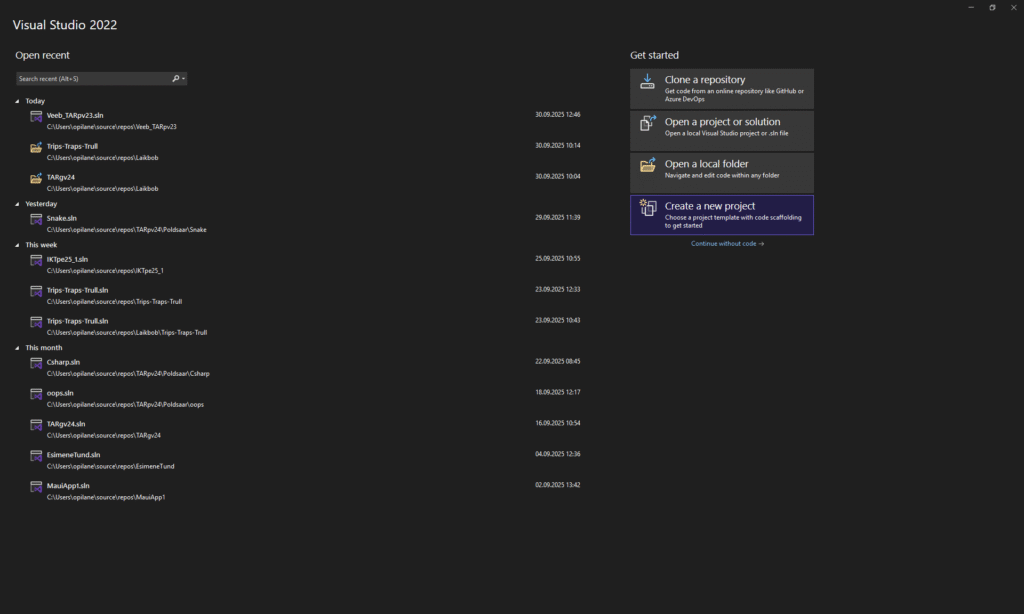
Task: Collapse the This month group
Action: click(x=17, y=348)
